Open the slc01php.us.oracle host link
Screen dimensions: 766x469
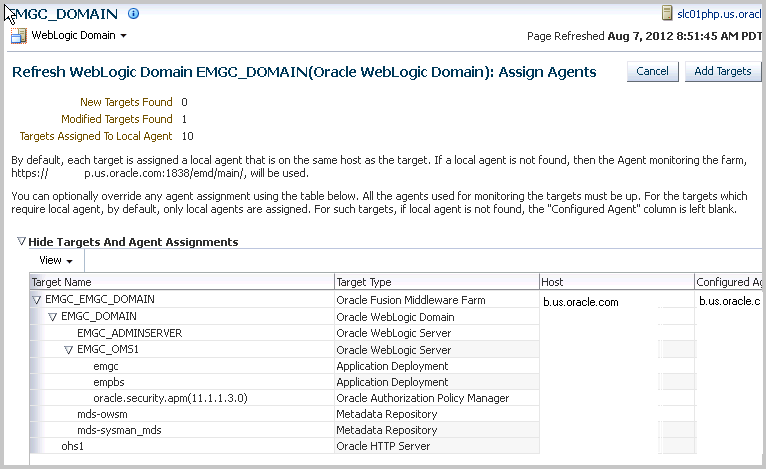[719, 14]
